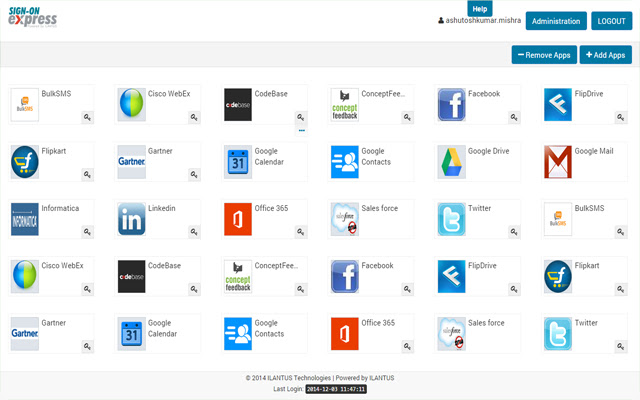Open BulkSMS icon beside the first Cisco WebEx
Viewport: 640px width, 400px height.
24,105
